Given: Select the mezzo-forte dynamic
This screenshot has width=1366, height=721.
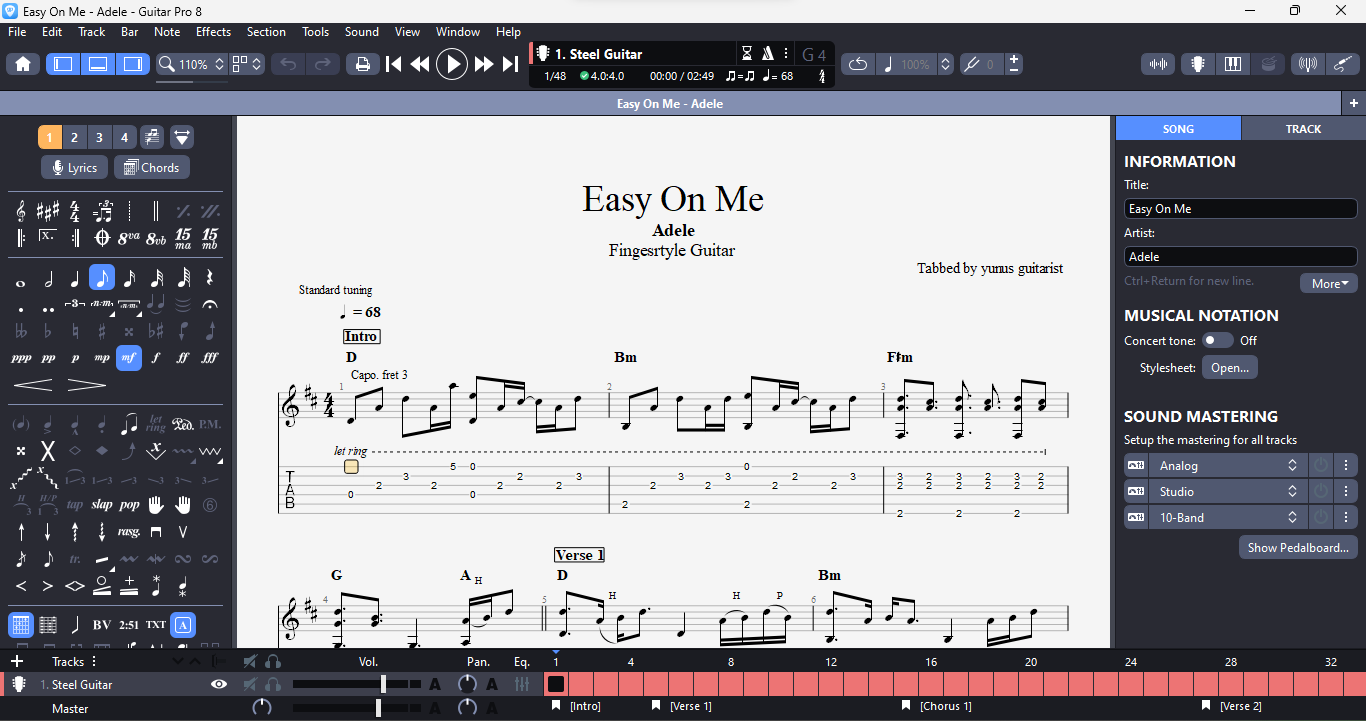Looking at the screenshot, I should (128, 357).
